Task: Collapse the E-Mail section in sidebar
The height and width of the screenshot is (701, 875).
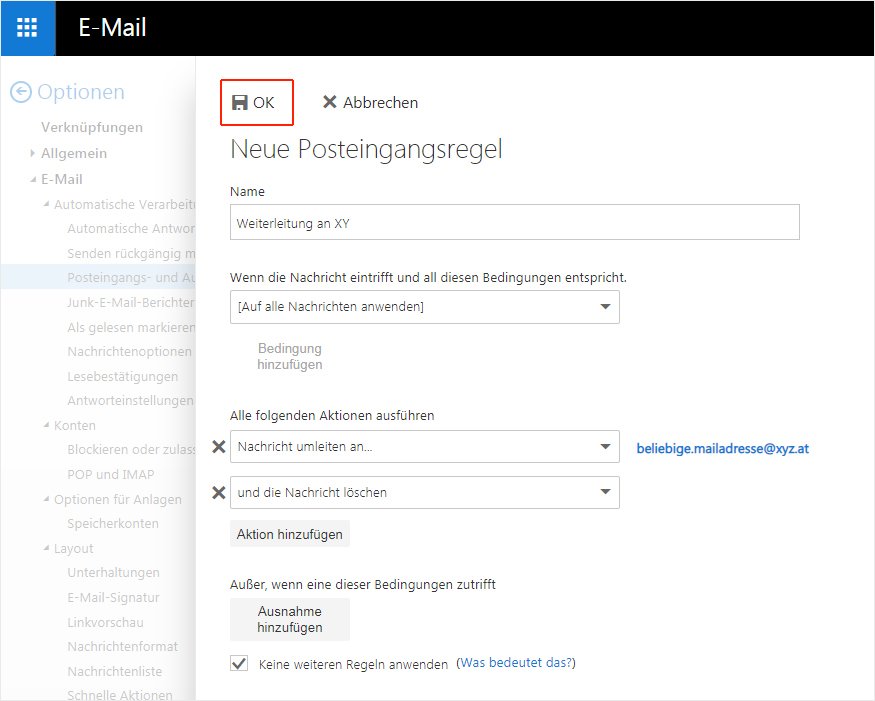Action: pyautogui.click(x=33, y=180)
